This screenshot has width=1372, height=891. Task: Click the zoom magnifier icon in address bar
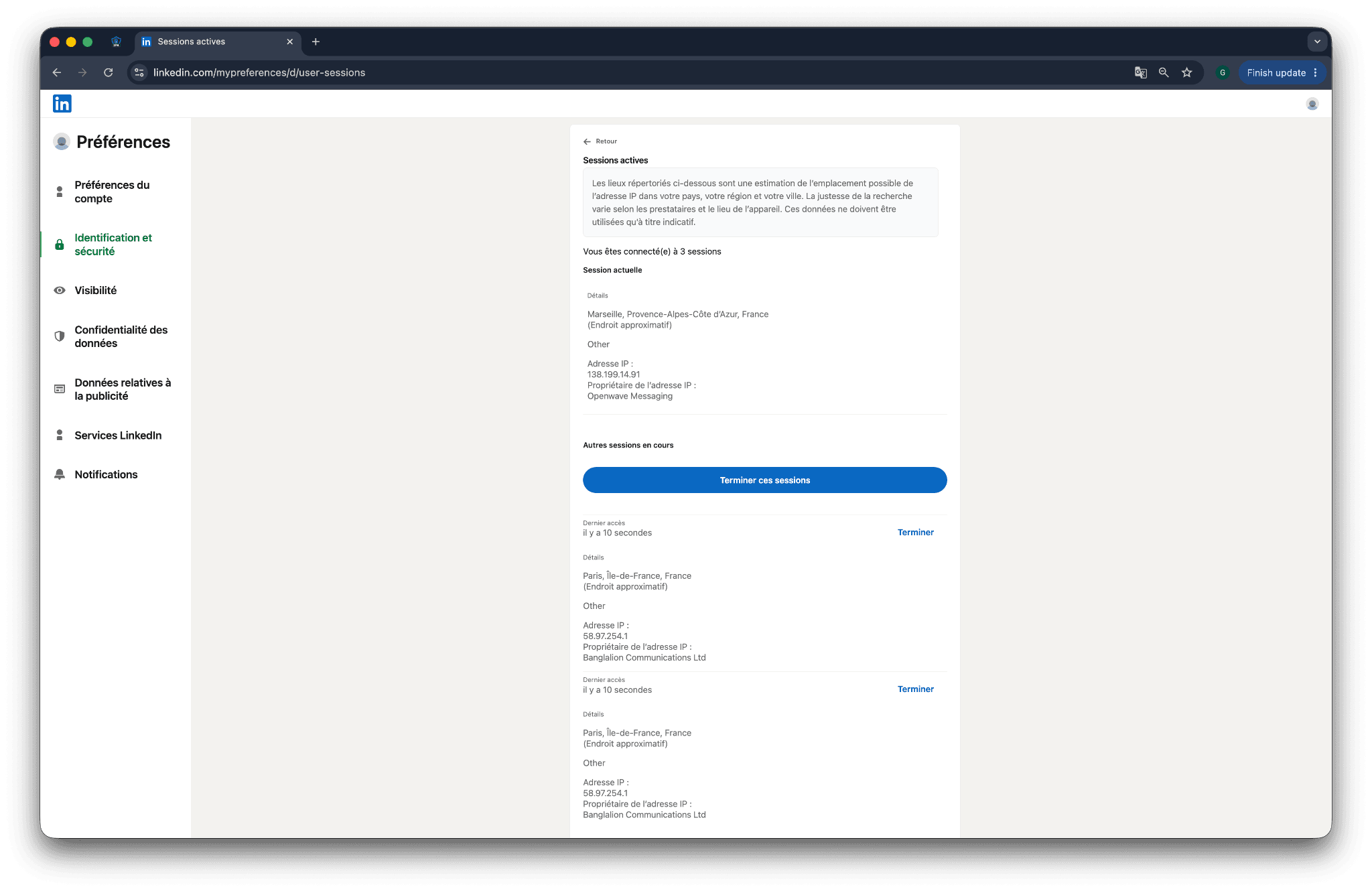click(x=1164, y=72)
